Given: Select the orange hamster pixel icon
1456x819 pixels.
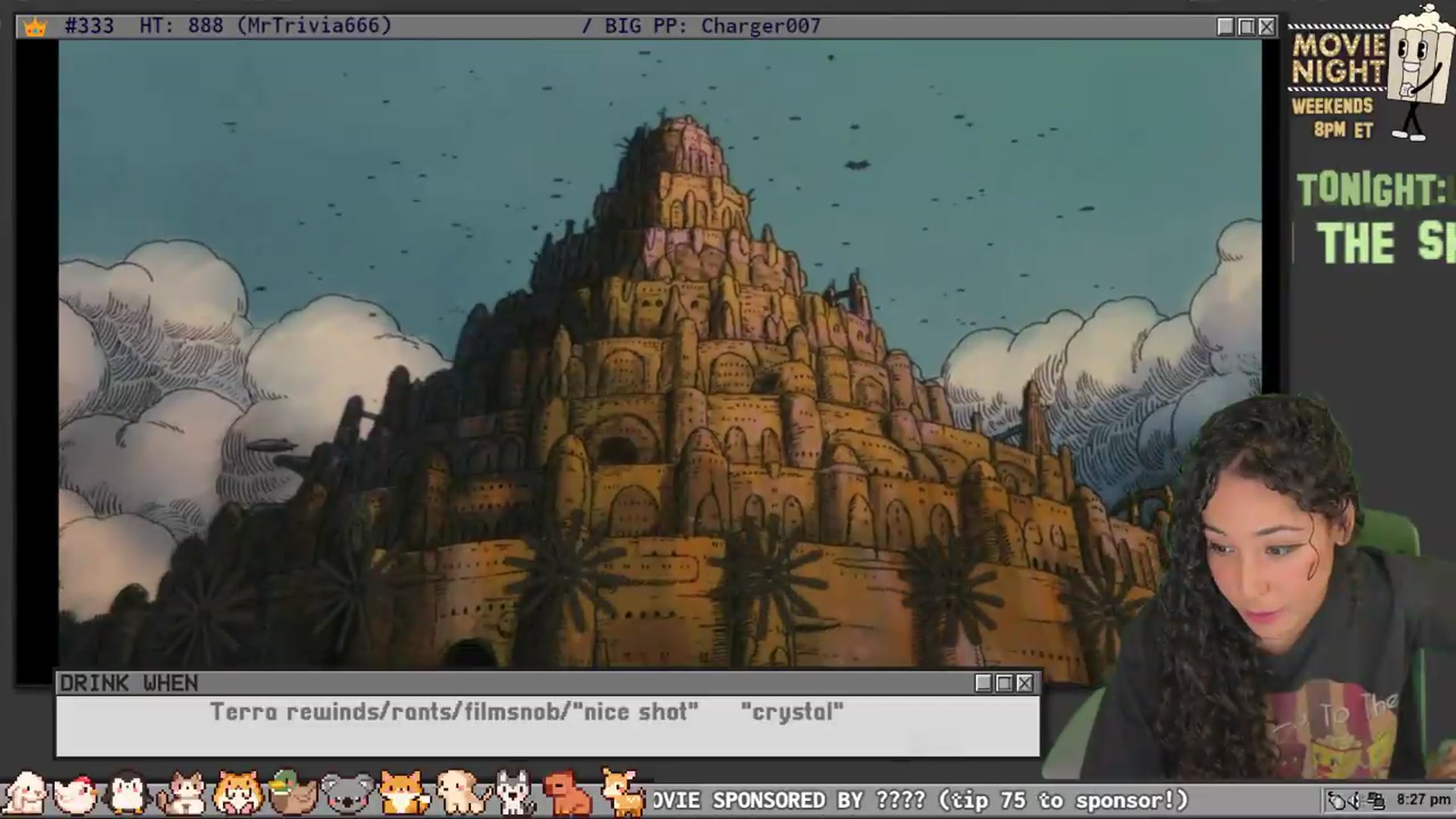Looking at the screenshot, I should point(237,794).
